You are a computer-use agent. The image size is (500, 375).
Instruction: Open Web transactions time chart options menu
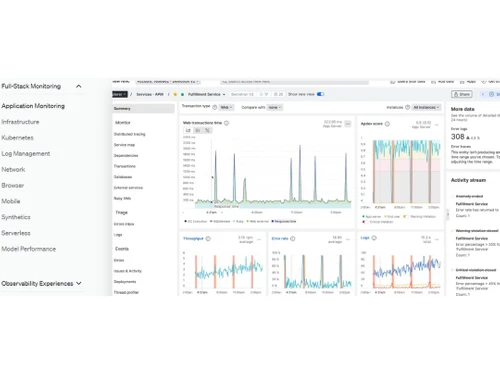(348, 124)
